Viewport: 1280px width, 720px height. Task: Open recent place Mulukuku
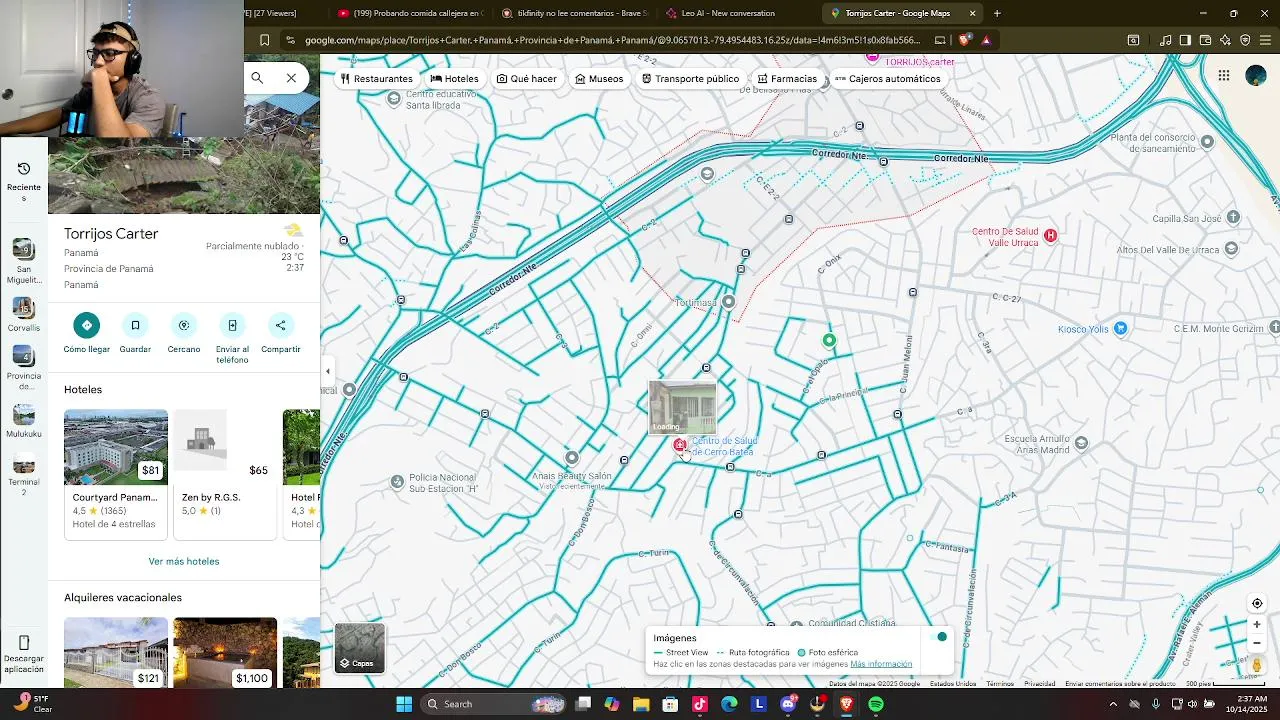click(24, 420)
